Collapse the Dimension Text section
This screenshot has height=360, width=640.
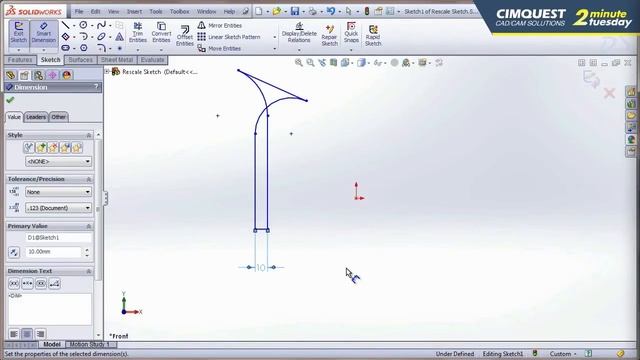(x=89, y=271)
